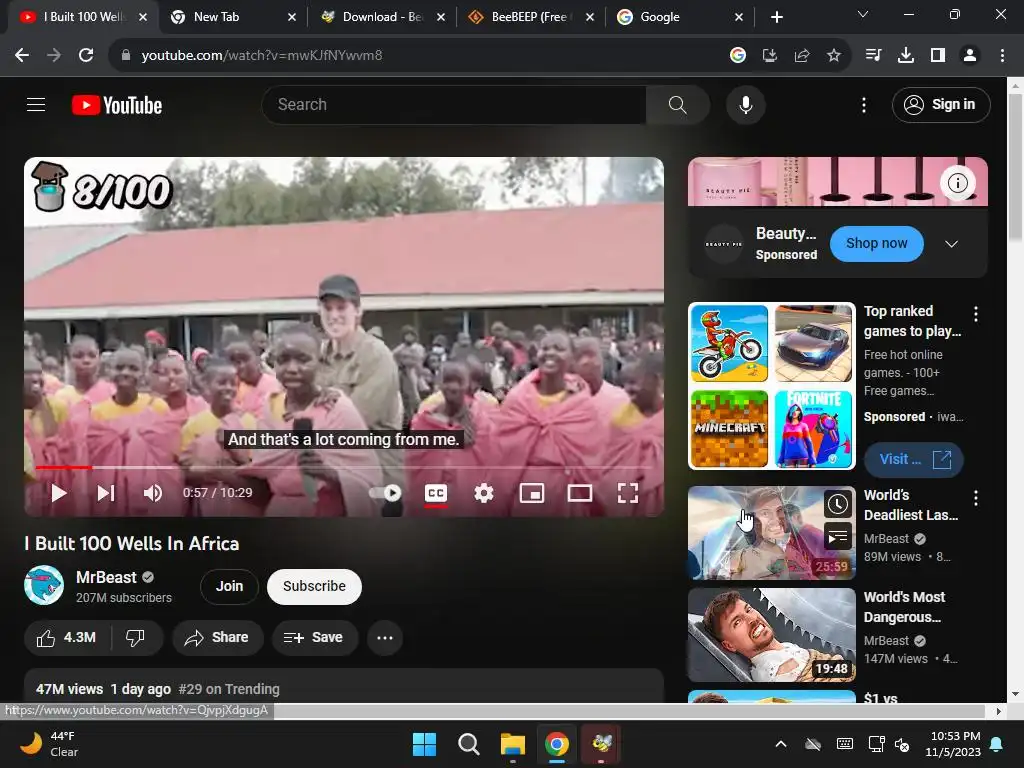Image resolution: width=1024 pixels, height=768 pixels.
Task: Dislike the video
Action: click(135, 637)
